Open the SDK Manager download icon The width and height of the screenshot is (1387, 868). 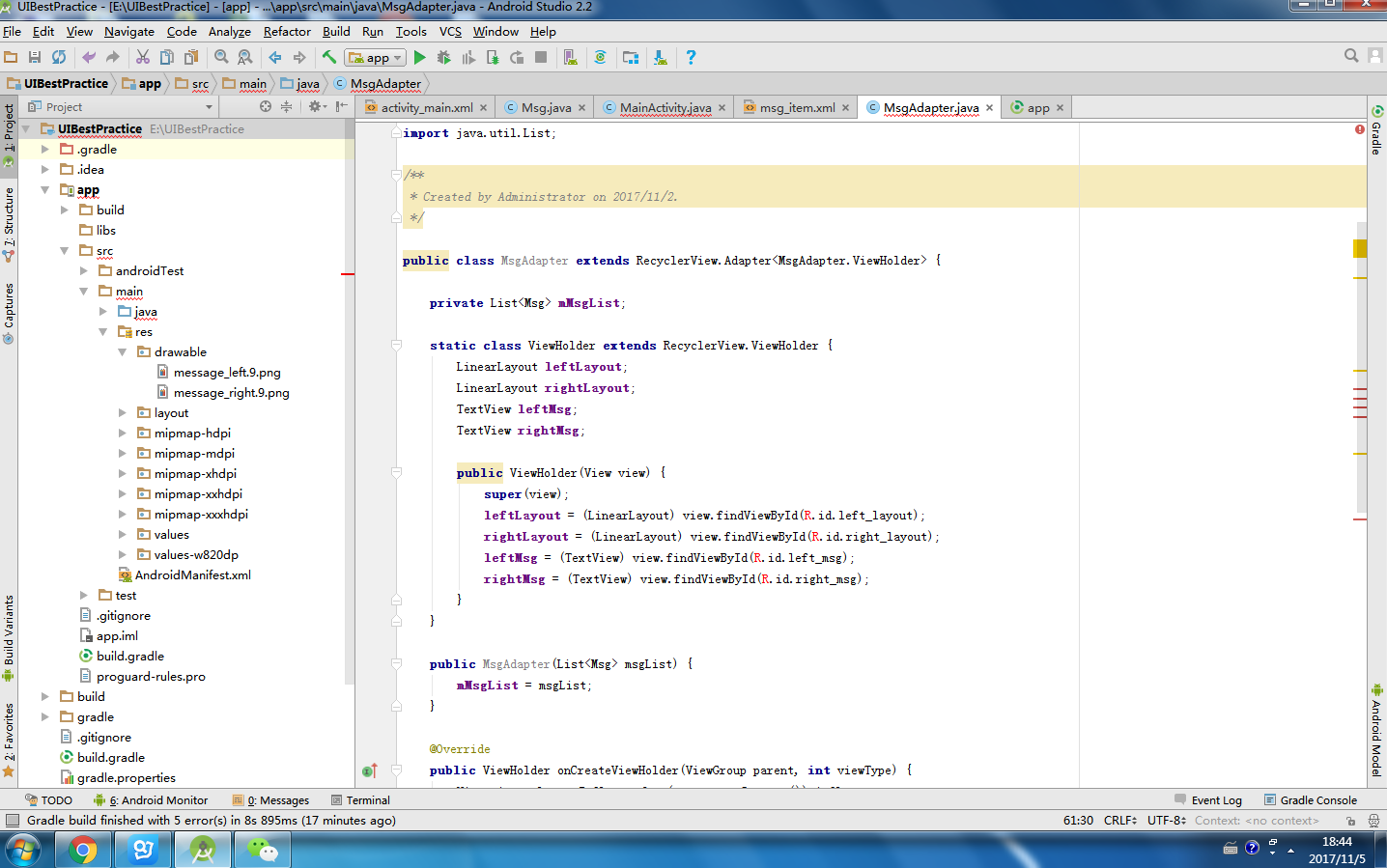[x=661, y=57]
